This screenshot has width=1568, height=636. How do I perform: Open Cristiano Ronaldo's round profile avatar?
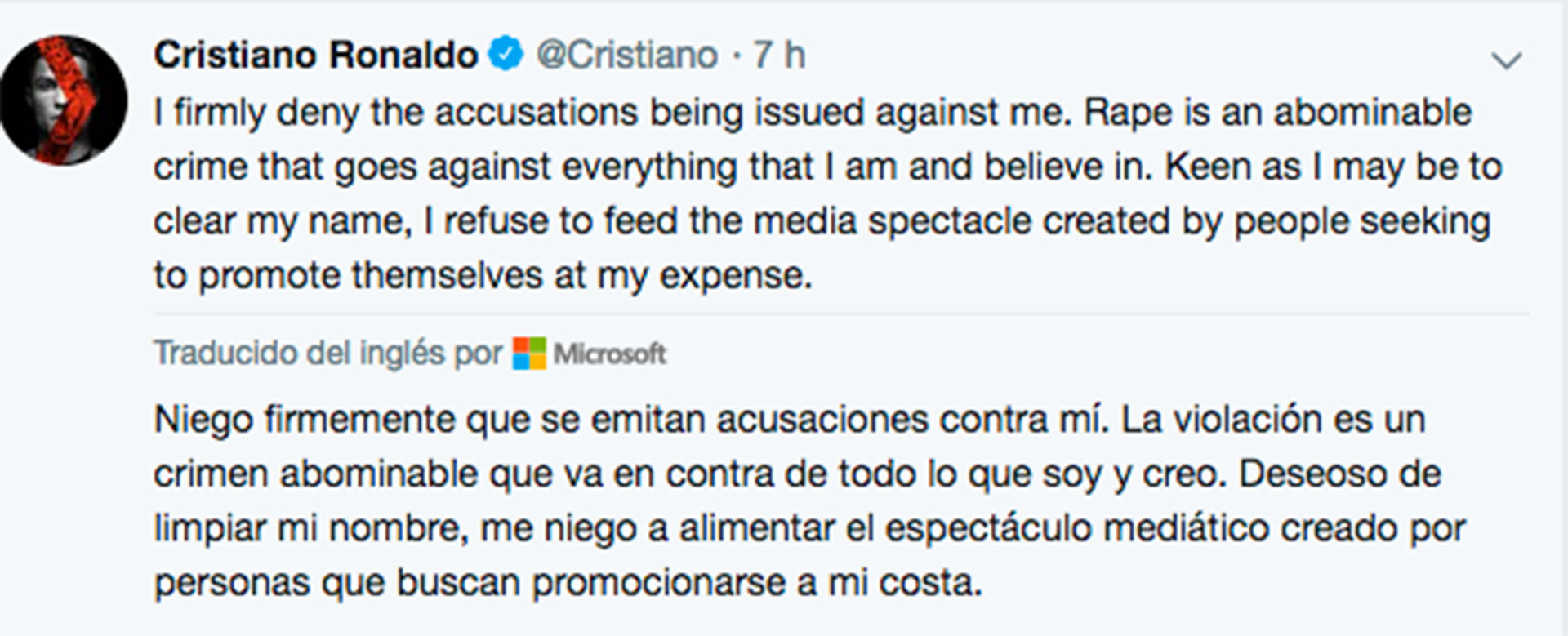(64, 100)
